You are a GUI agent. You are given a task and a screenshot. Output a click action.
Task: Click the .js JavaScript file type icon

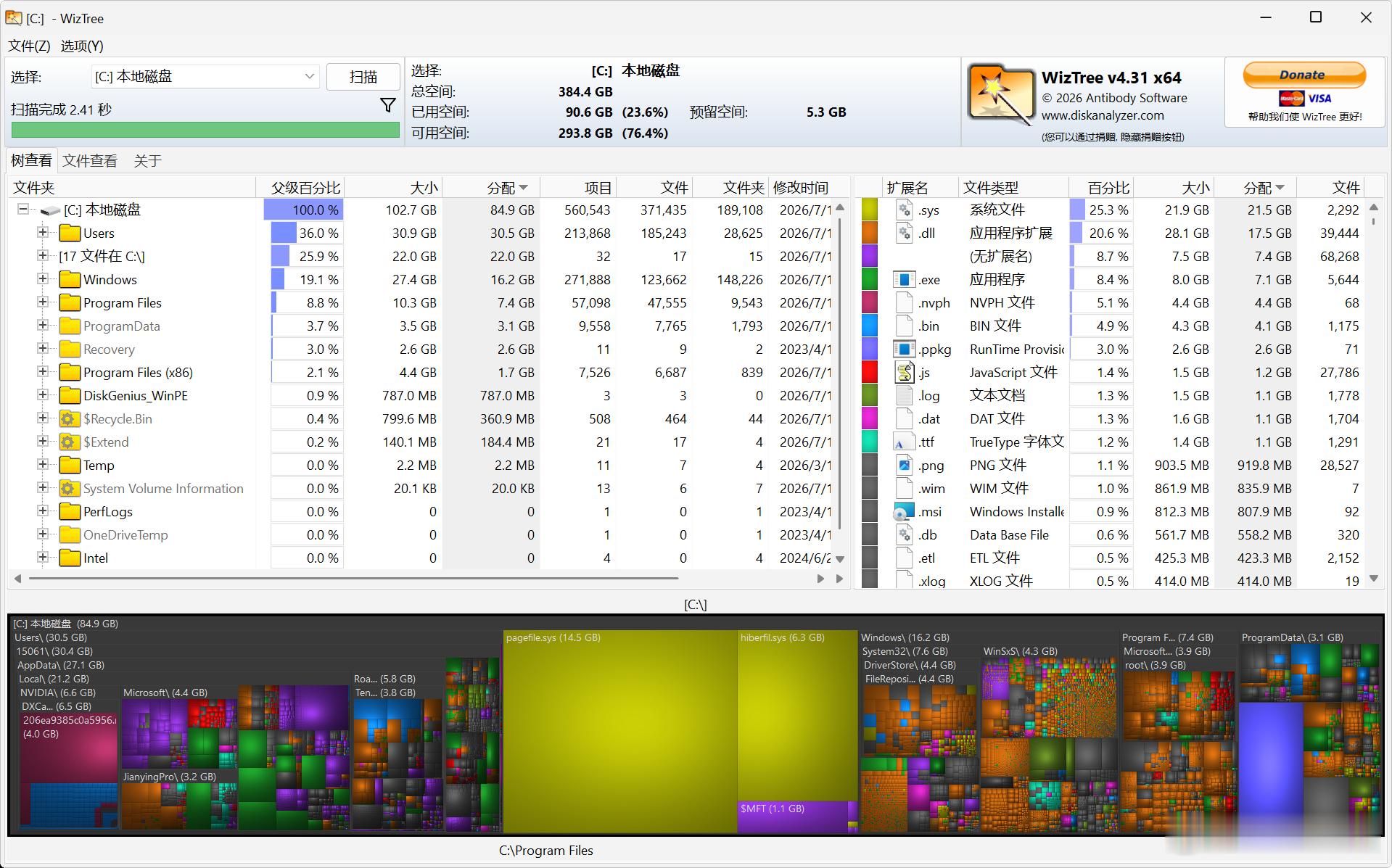click(x=905, y=373)
